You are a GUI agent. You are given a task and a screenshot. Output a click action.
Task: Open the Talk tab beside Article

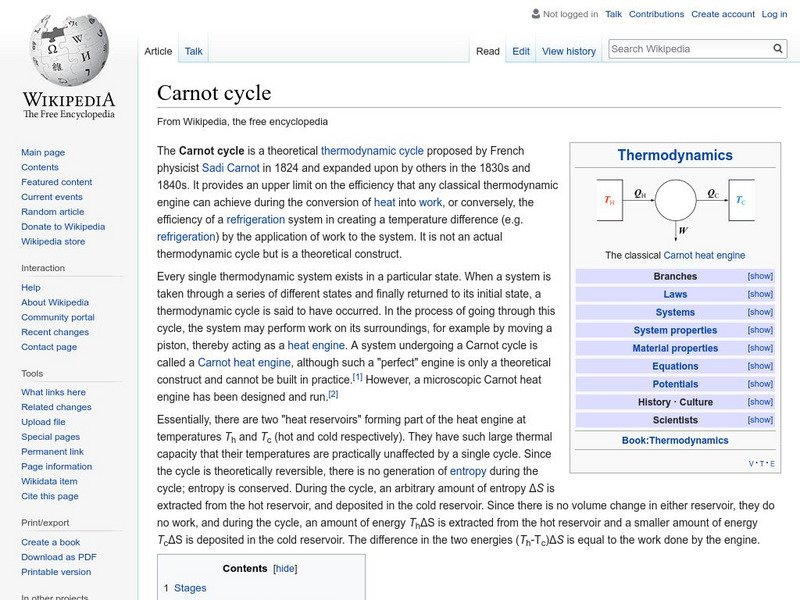point(193,51)
